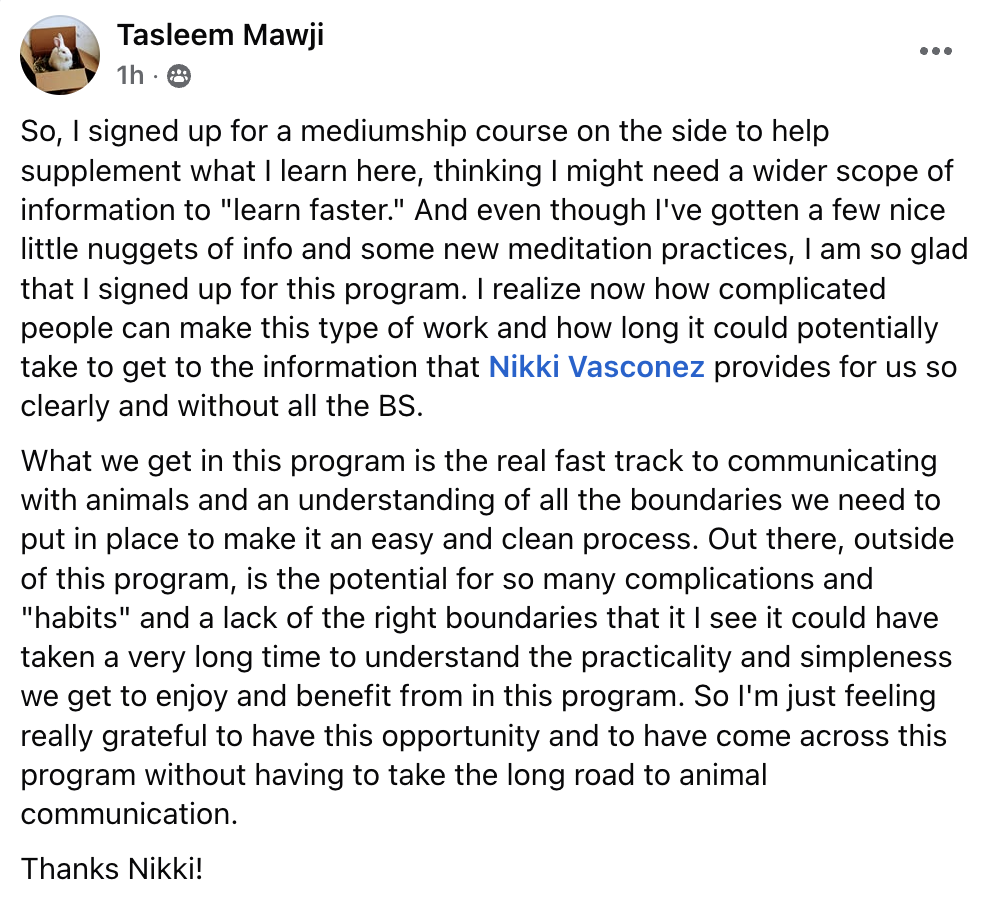This screenshot has height=904, width=990.
Task: Click the 'Thanks Nikki!' closing line
Action: [x=112, y=869]
